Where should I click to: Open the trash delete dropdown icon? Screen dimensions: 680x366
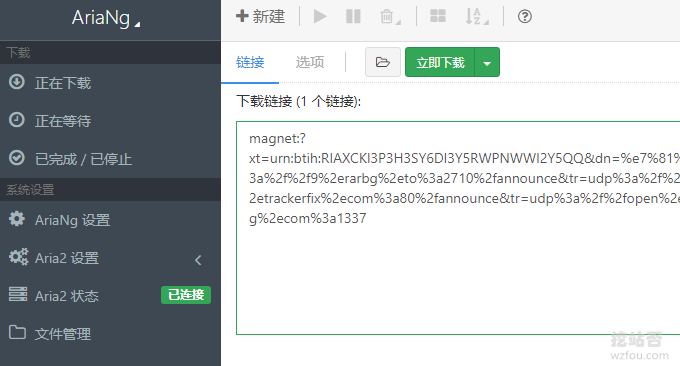point(390,17)
